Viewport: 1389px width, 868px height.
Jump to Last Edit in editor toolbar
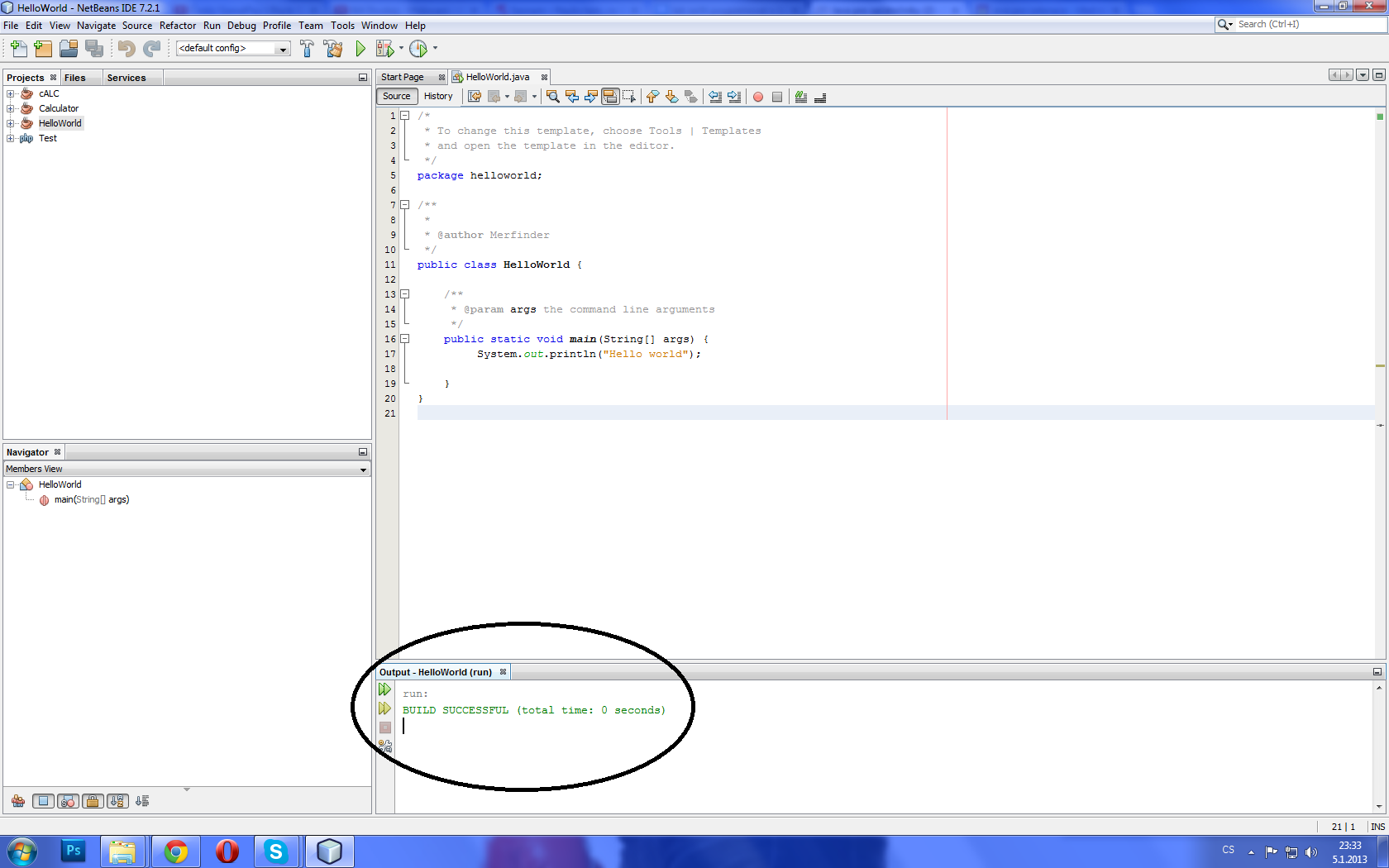click(x=475, y=97)
